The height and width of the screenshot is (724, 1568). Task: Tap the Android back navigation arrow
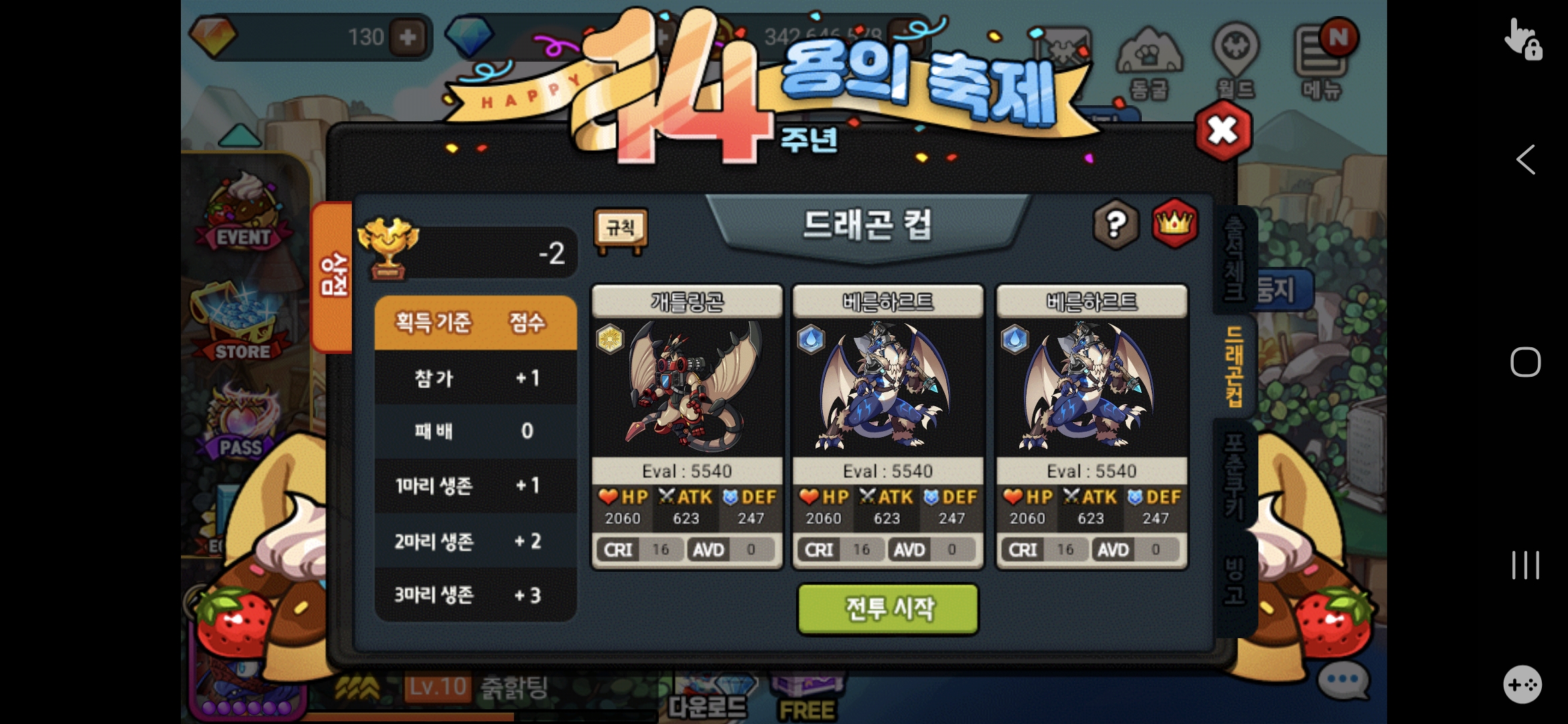coord(1526,160)
